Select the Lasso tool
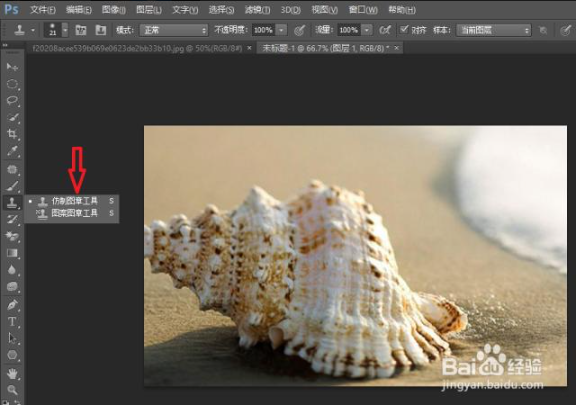Screen dimensions: 576x405 12,100
